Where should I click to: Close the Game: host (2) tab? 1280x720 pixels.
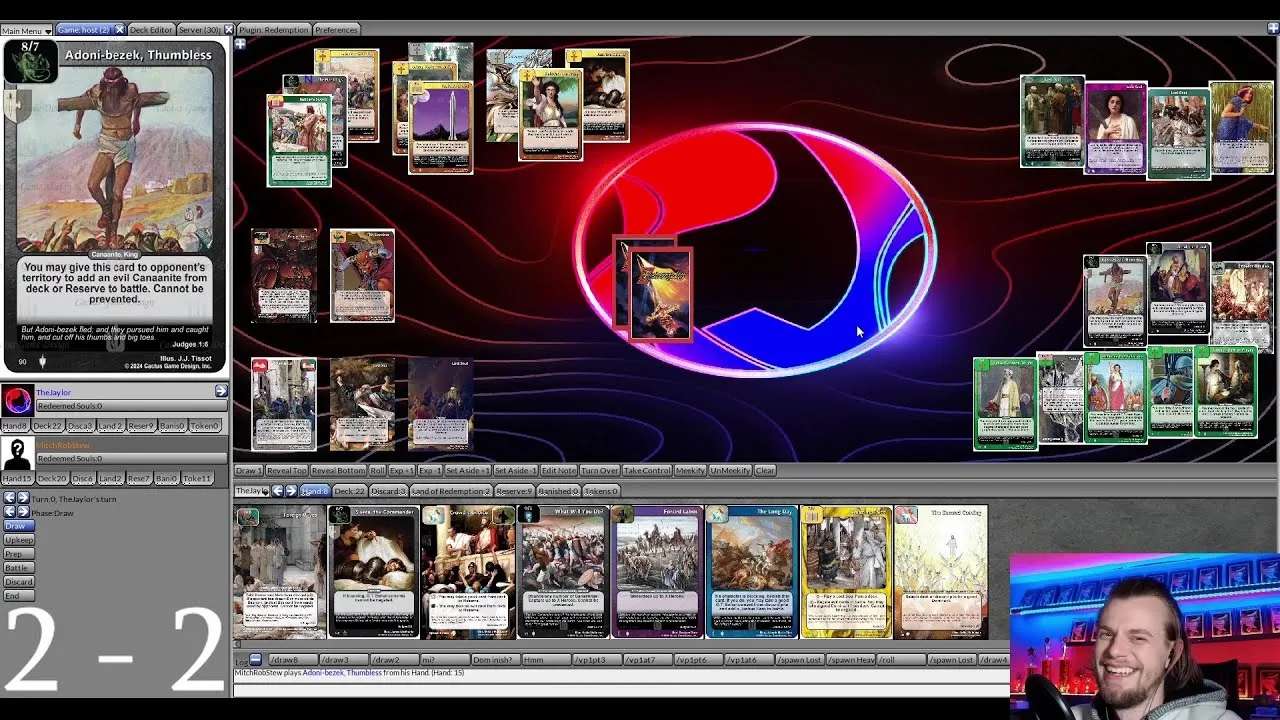pos(119,30)
